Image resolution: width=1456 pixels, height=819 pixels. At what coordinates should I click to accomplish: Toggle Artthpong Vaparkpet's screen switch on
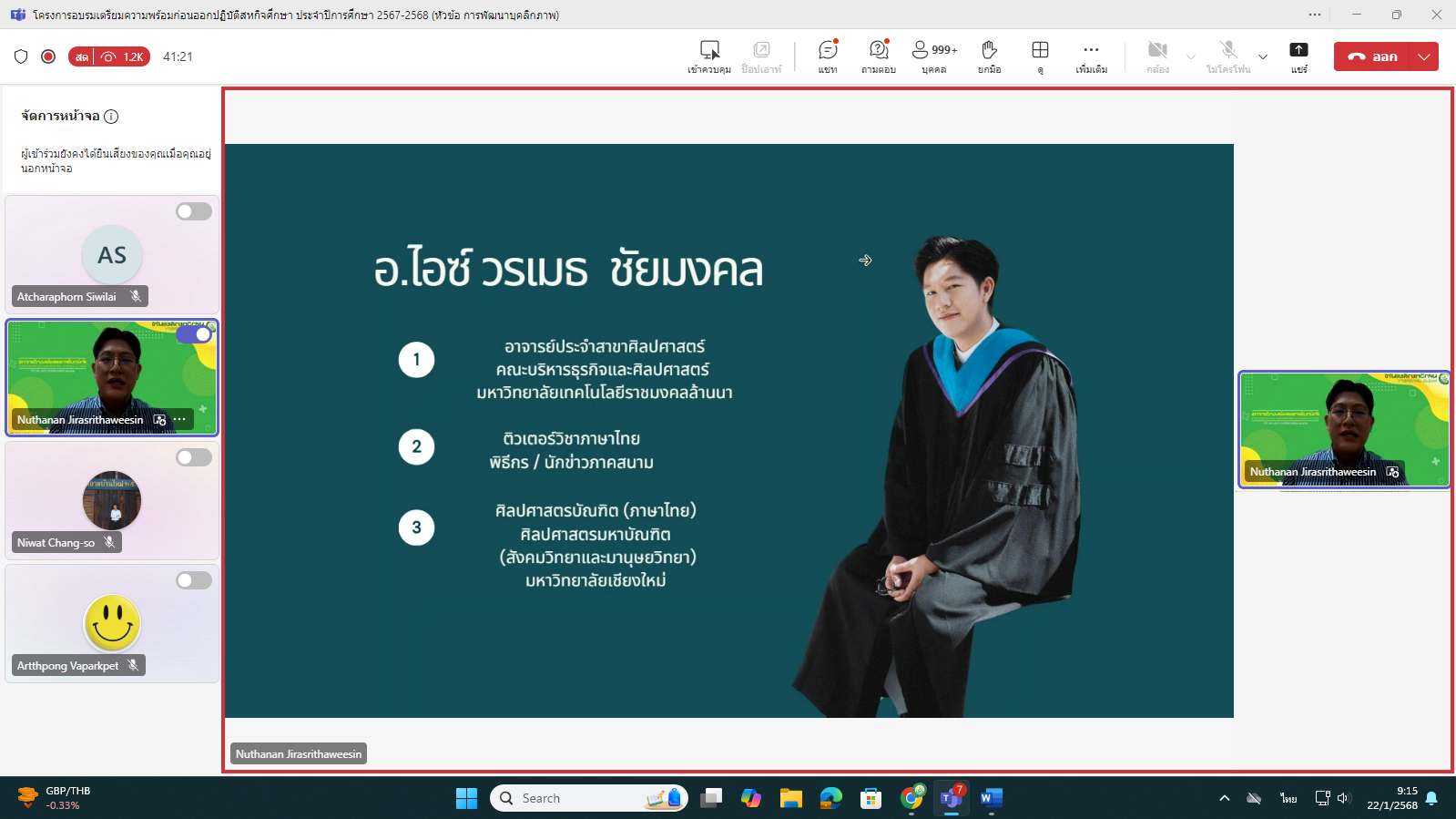tap(194, 580)
